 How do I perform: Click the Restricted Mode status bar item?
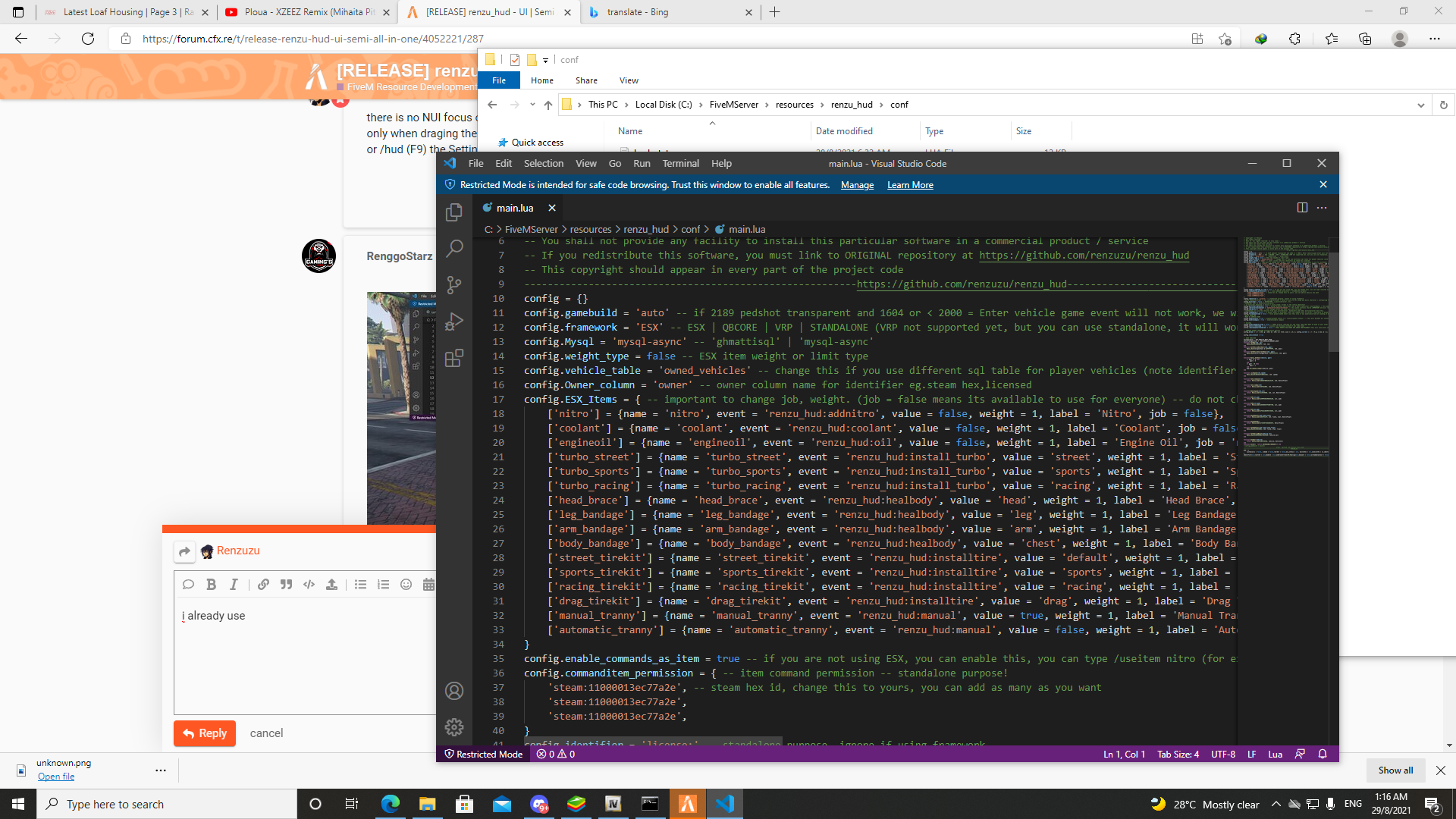pos(484,754)
